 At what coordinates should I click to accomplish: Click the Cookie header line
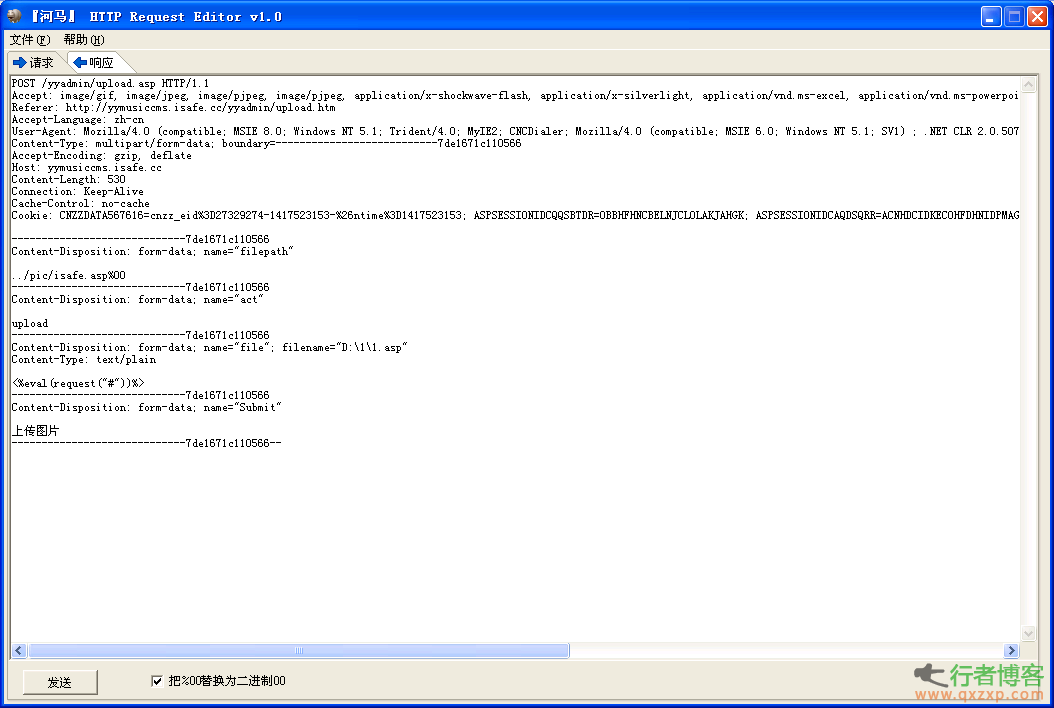click(x=515, y=215)
